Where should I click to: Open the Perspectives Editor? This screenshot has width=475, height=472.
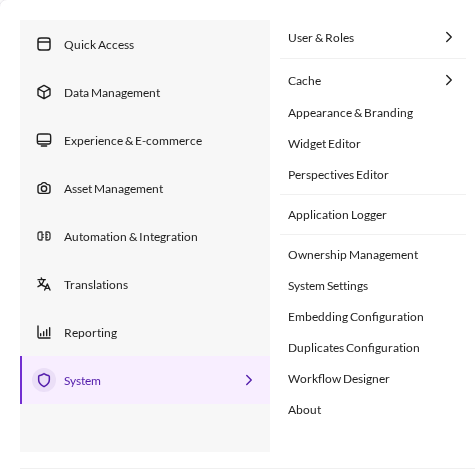[x=373, y=175]
